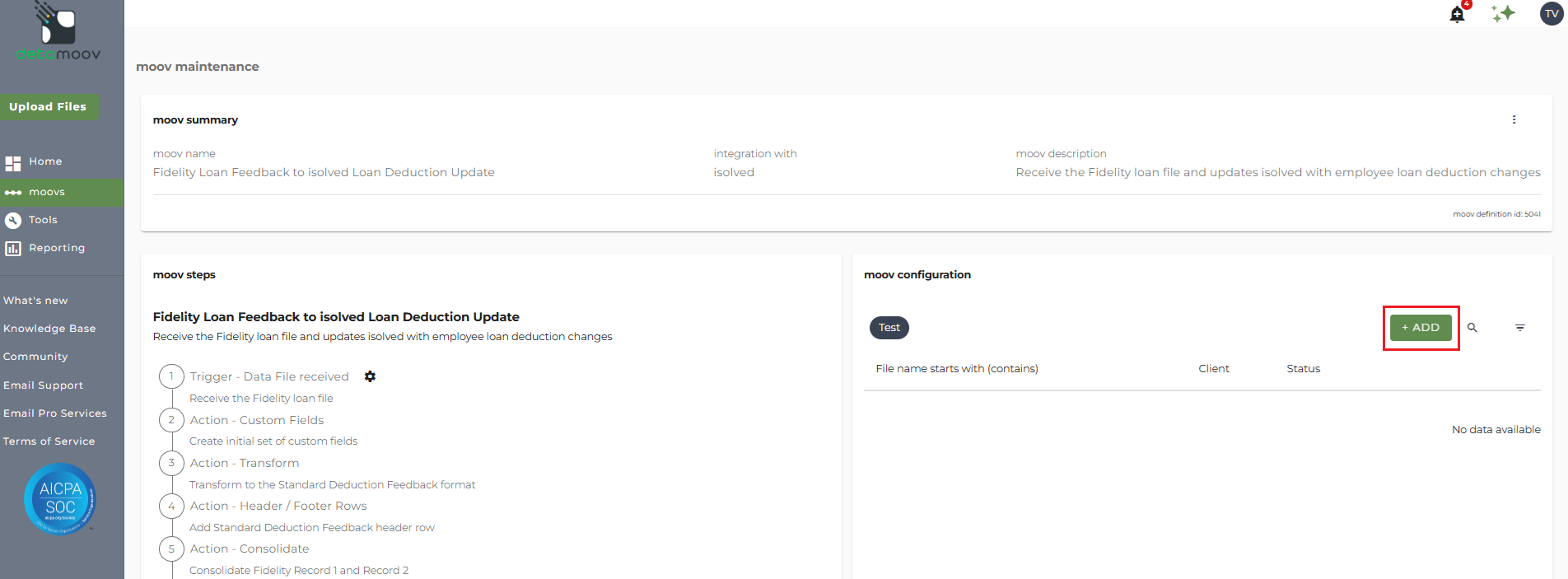
Task: Open Action - Header / Footer Rows step
Action: tap(278, 506)
